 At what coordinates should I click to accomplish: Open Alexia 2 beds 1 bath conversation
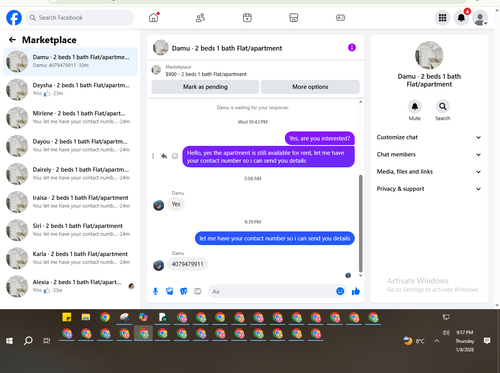point(70,286)
